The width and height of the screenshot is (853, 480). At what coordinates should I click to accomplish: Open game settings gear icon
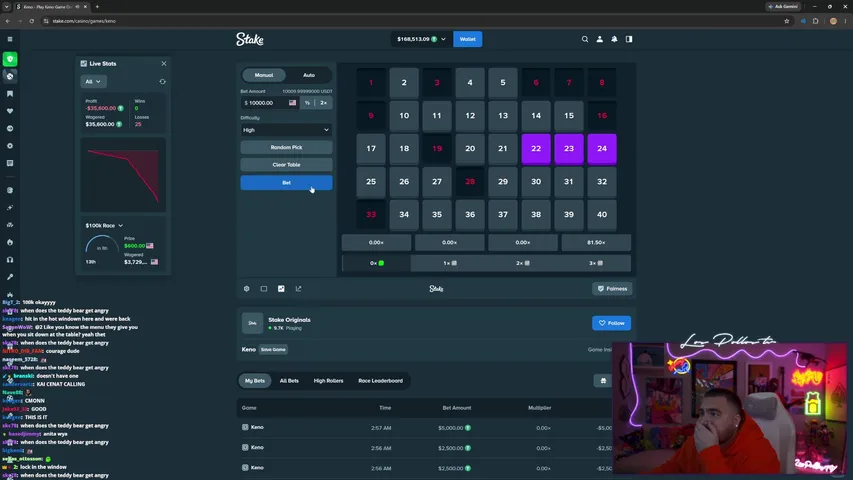[x=246, y=289]
